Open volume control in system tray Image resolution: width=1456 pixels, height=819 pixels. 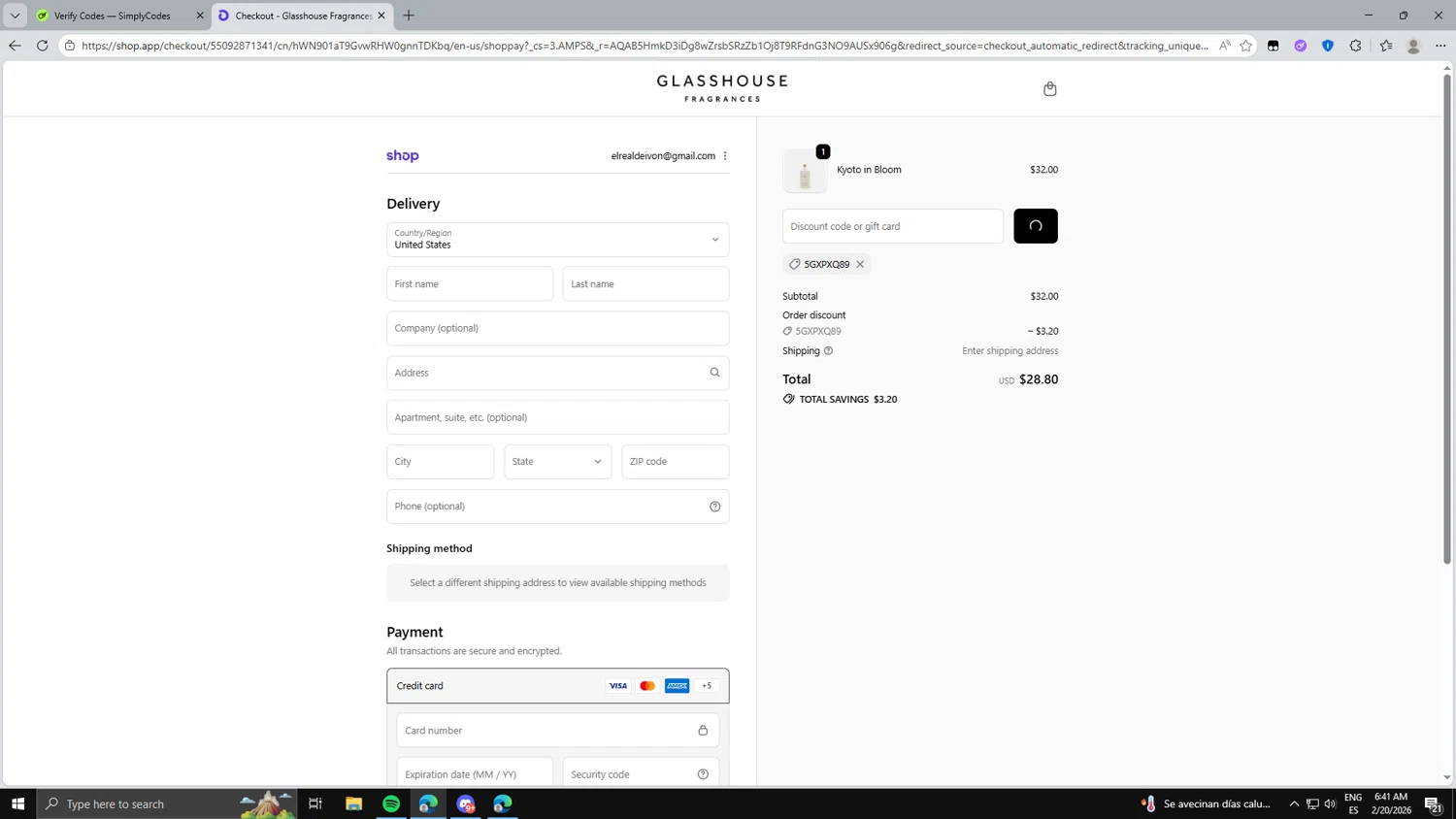point(1330,803)
